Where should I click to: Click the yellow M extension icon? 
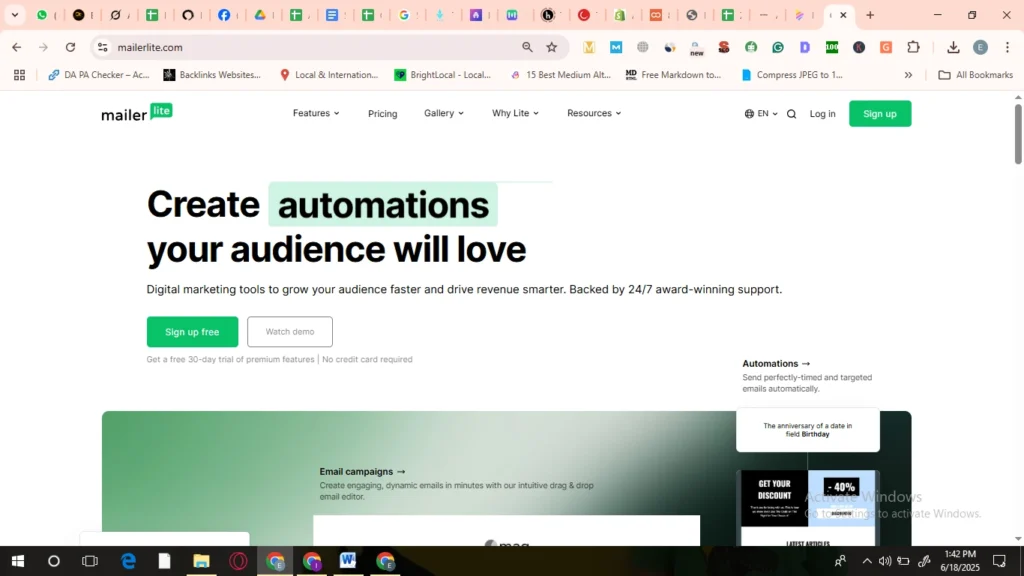coord(589,47)
